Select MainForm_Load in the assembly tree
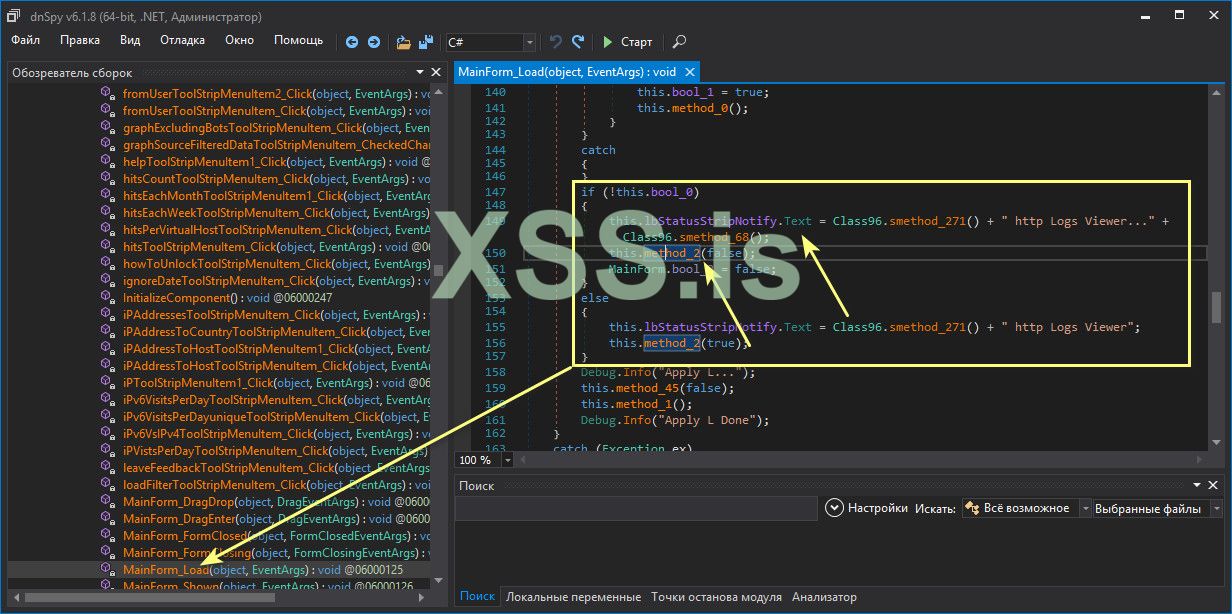The width and height of the screenshot is (1232, 614). point(166,570)
